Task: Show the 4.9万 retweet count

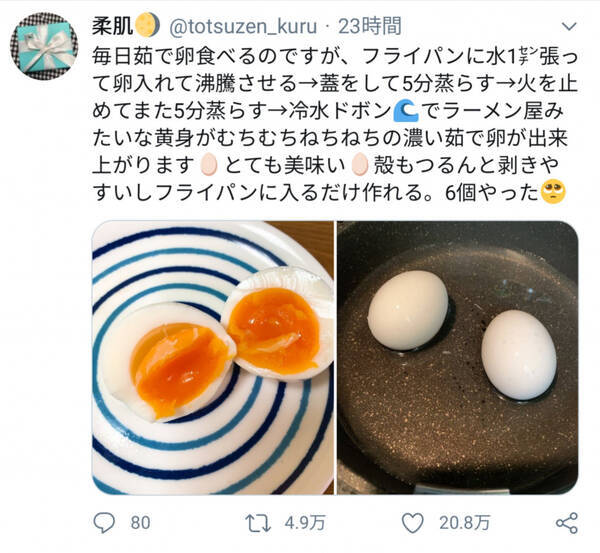Action: [299, 522]
